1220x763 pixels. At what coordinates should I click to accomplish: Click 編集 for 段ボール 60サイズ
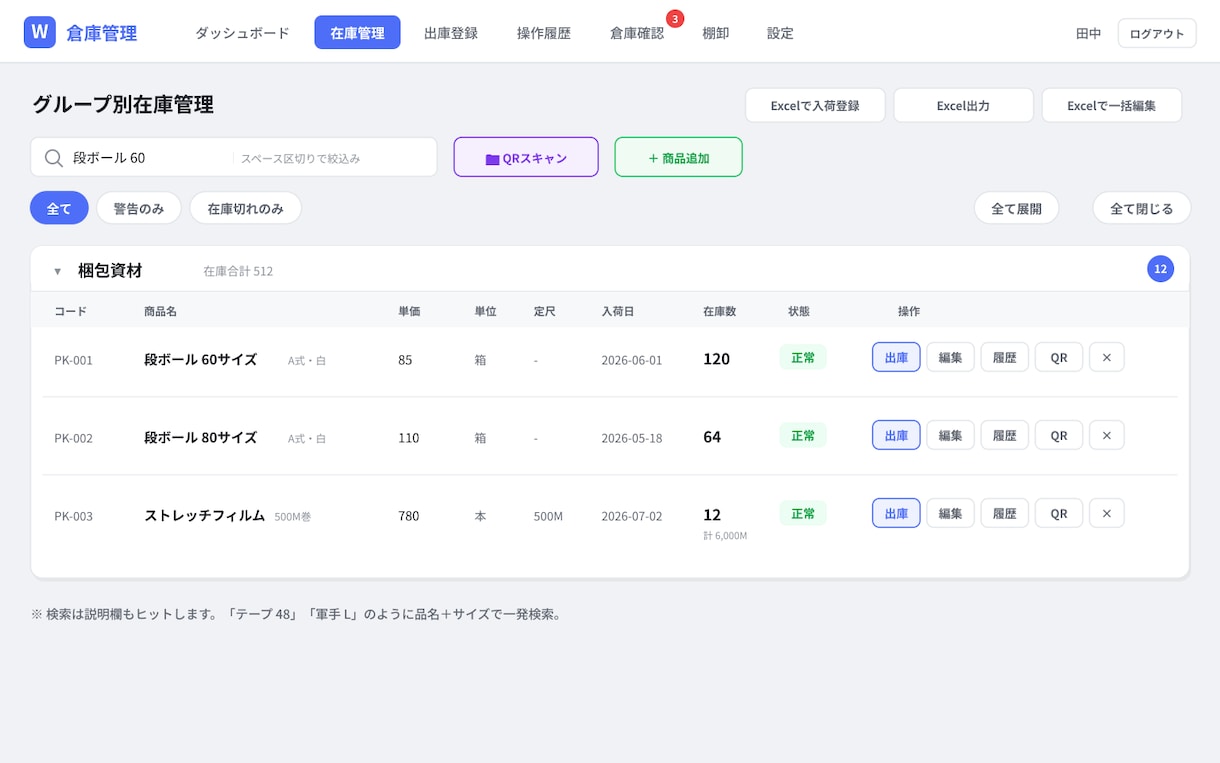pyautogui.click(x=950, y=357)
